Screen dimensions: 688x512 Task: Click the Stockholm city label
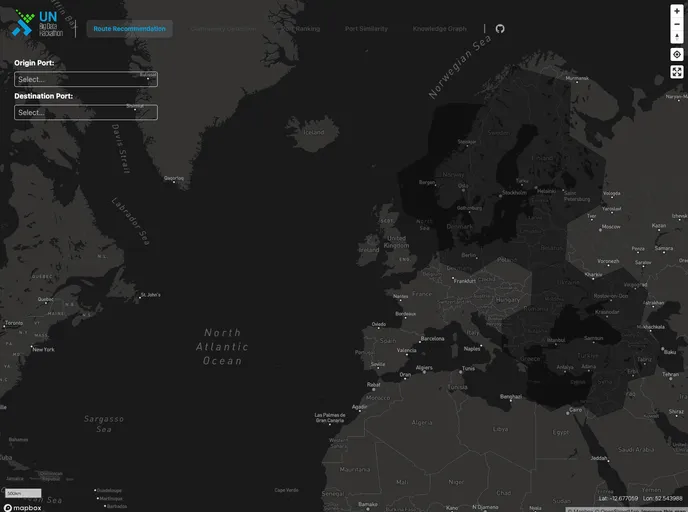coord(514,193)
